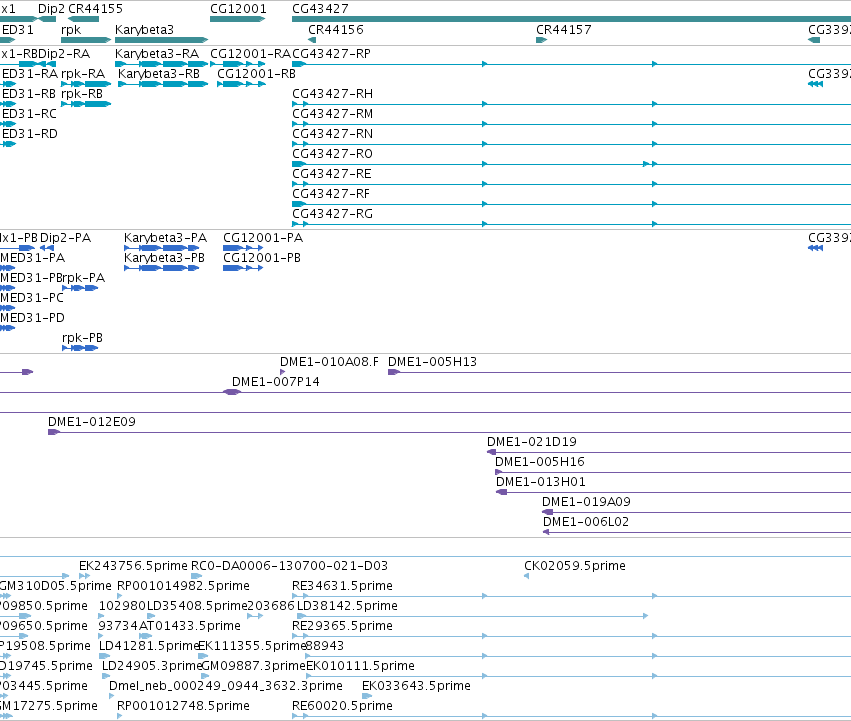Select transcript CG43427-RE
Viewport: 851px width, 721px height.
click(x=571, y=184)
